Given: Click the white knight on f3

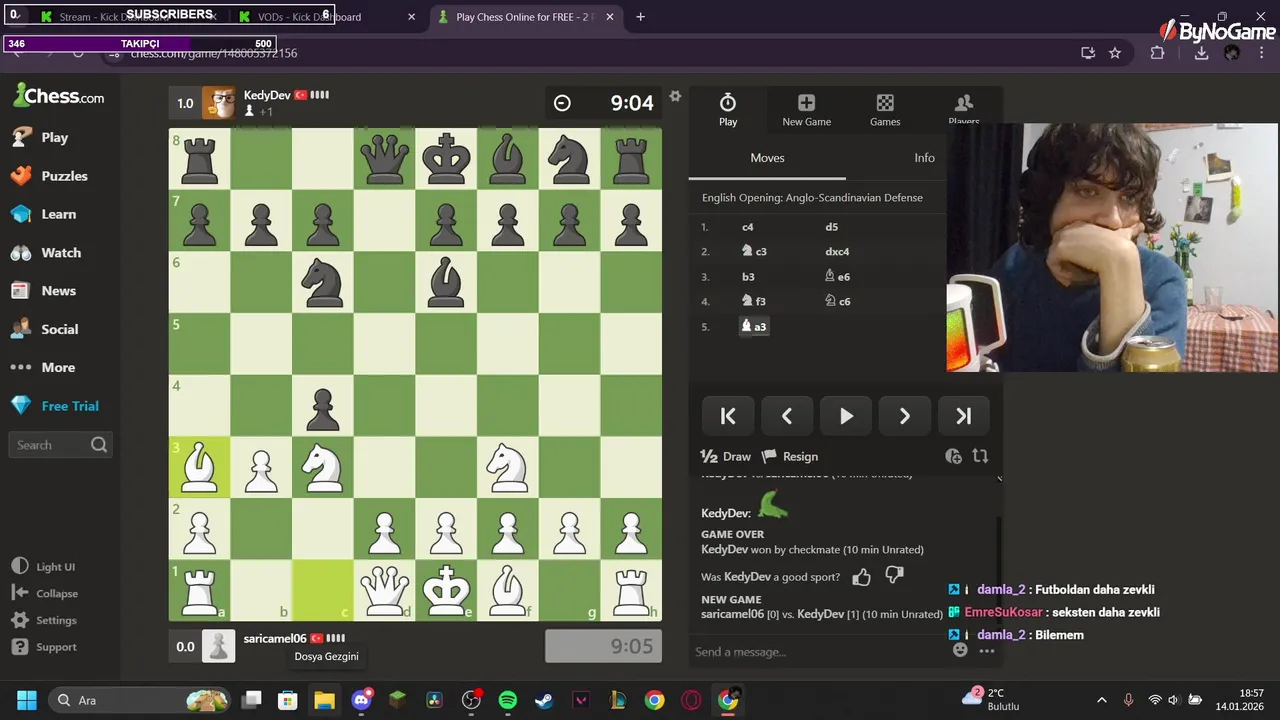Looking at the screenshot, I should (x=508, y=467).
